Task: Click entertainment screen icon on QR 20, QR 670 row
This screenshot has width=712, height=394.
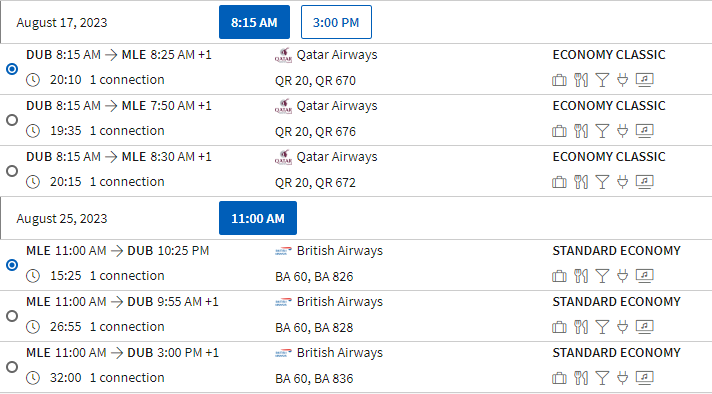Action: pyautogui.click(x=644, y=80)
